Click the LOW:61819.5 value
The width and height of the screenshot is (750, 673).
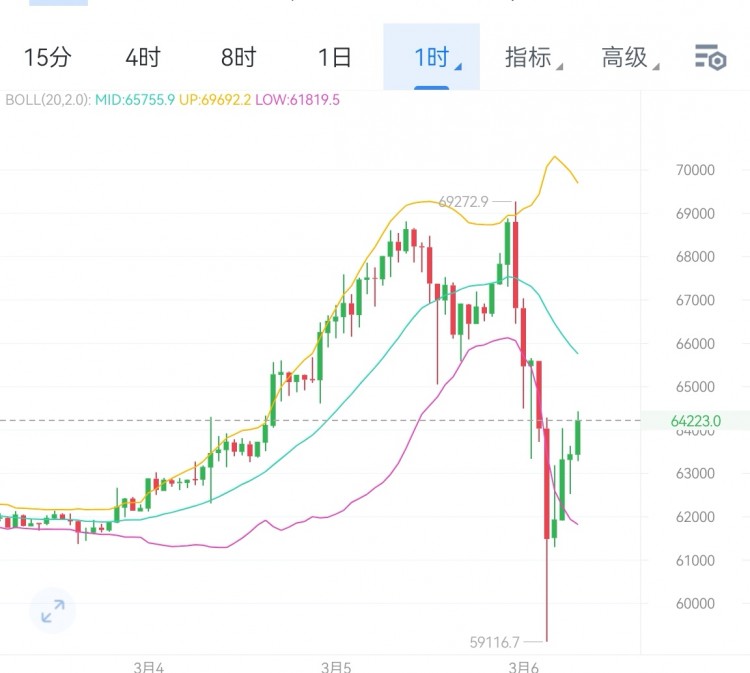click(298, 100)
